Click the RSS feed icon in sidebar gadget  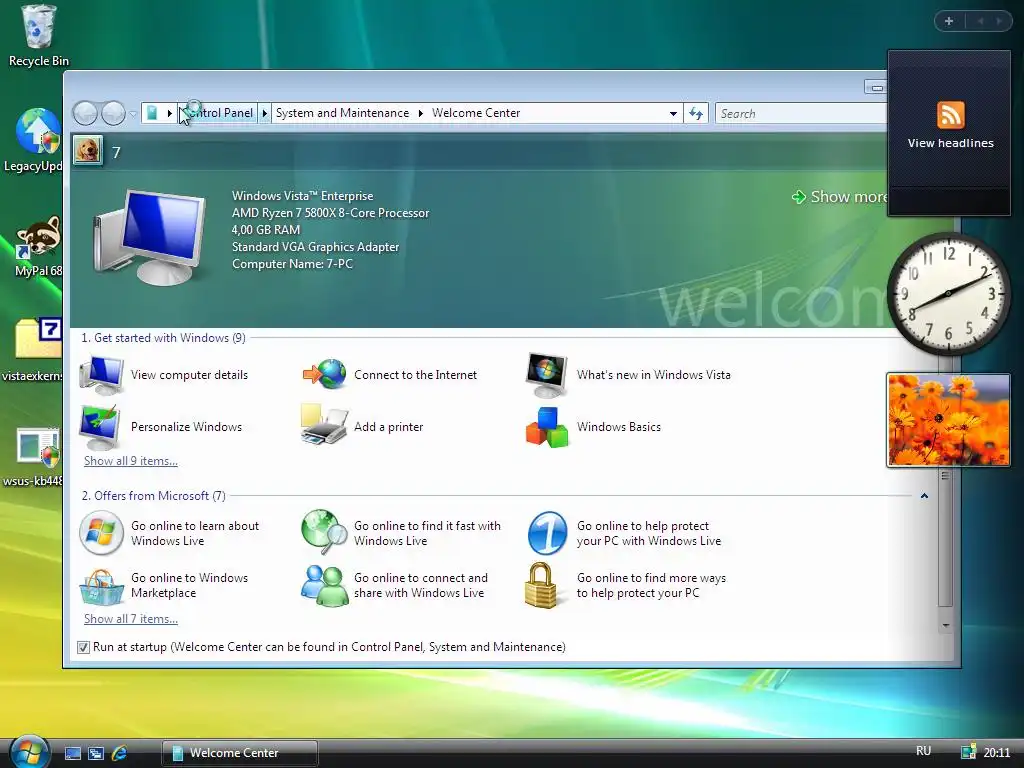[x=950, y=115]
